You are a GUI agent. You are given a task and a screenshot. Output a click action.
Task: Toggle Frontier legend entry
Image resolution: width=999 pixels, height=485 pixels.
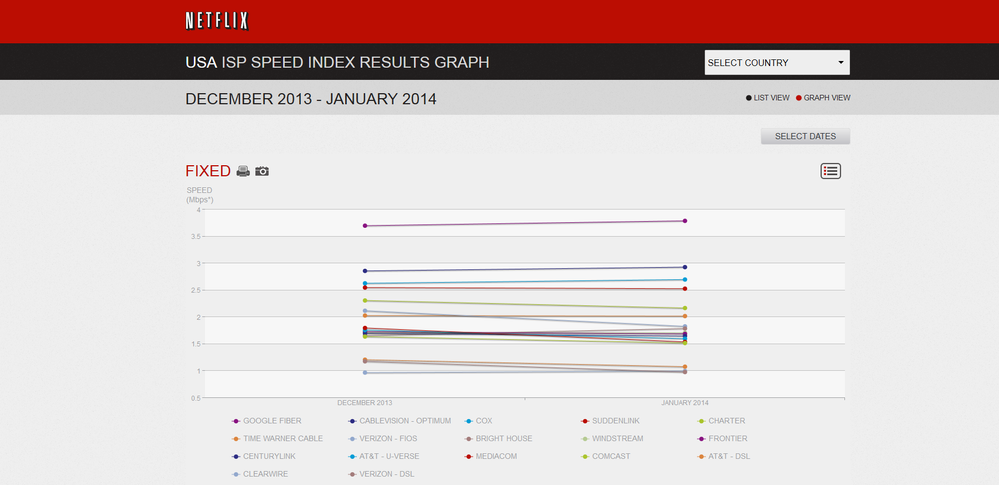click(722, 438)
